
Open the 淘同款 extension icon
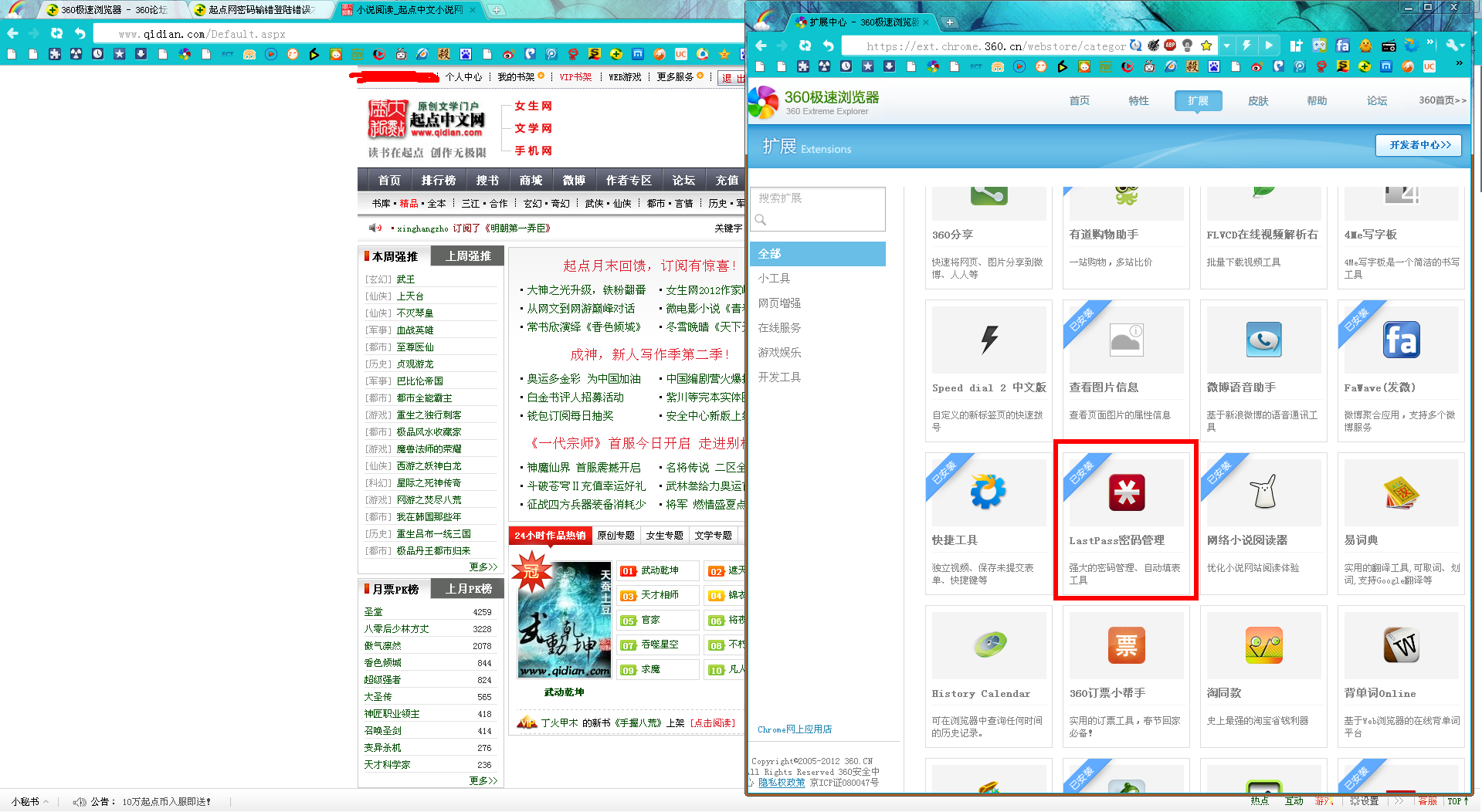coord(1263,645)
